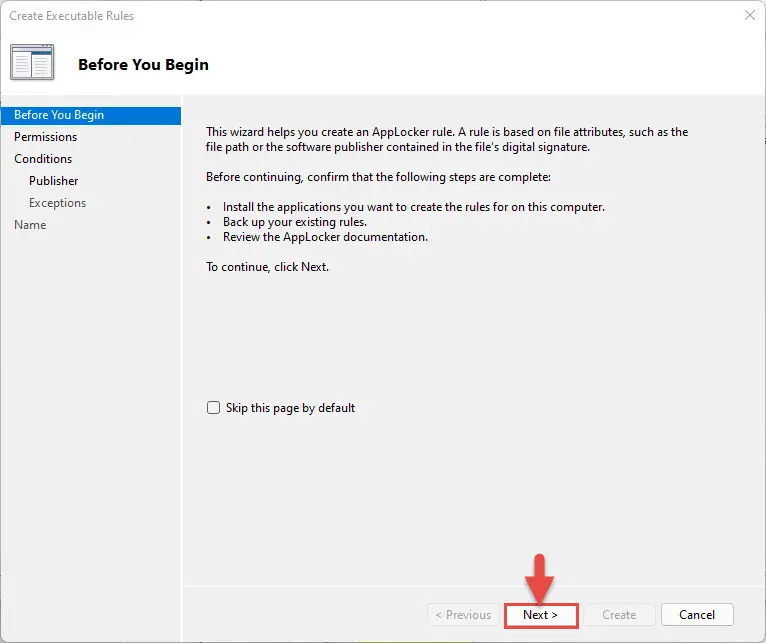Select the Exceptions sub-step
The height and width of the screenshot is (643, 766).
click(57, 203)
